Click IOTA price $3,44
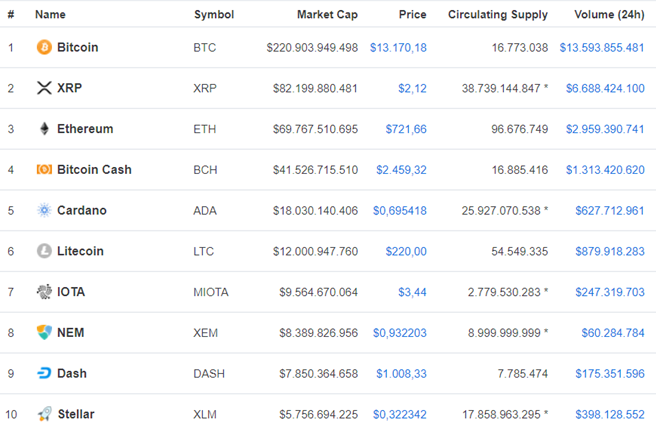The height and width of the screenshot is (433, 656). pyautogui.click(x=413, y=292)
